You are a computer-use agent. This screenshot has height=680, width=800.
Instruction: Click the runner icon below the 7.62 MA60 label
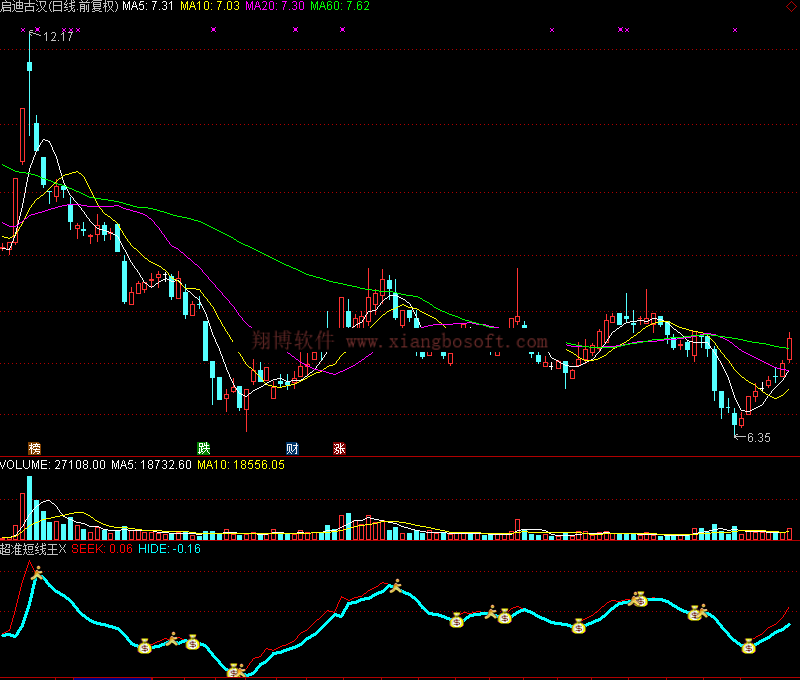[x=395, y=586]
